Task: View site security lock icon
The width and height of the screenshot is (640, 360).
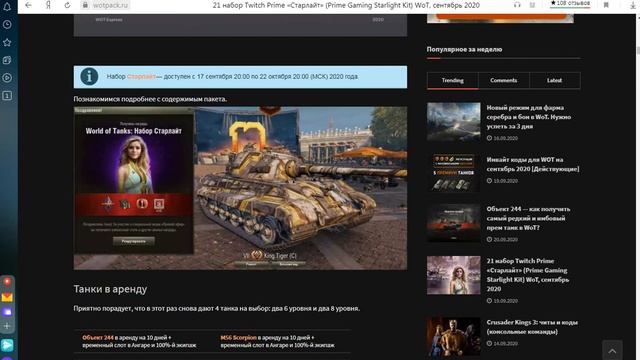Action: coord(85,5)
